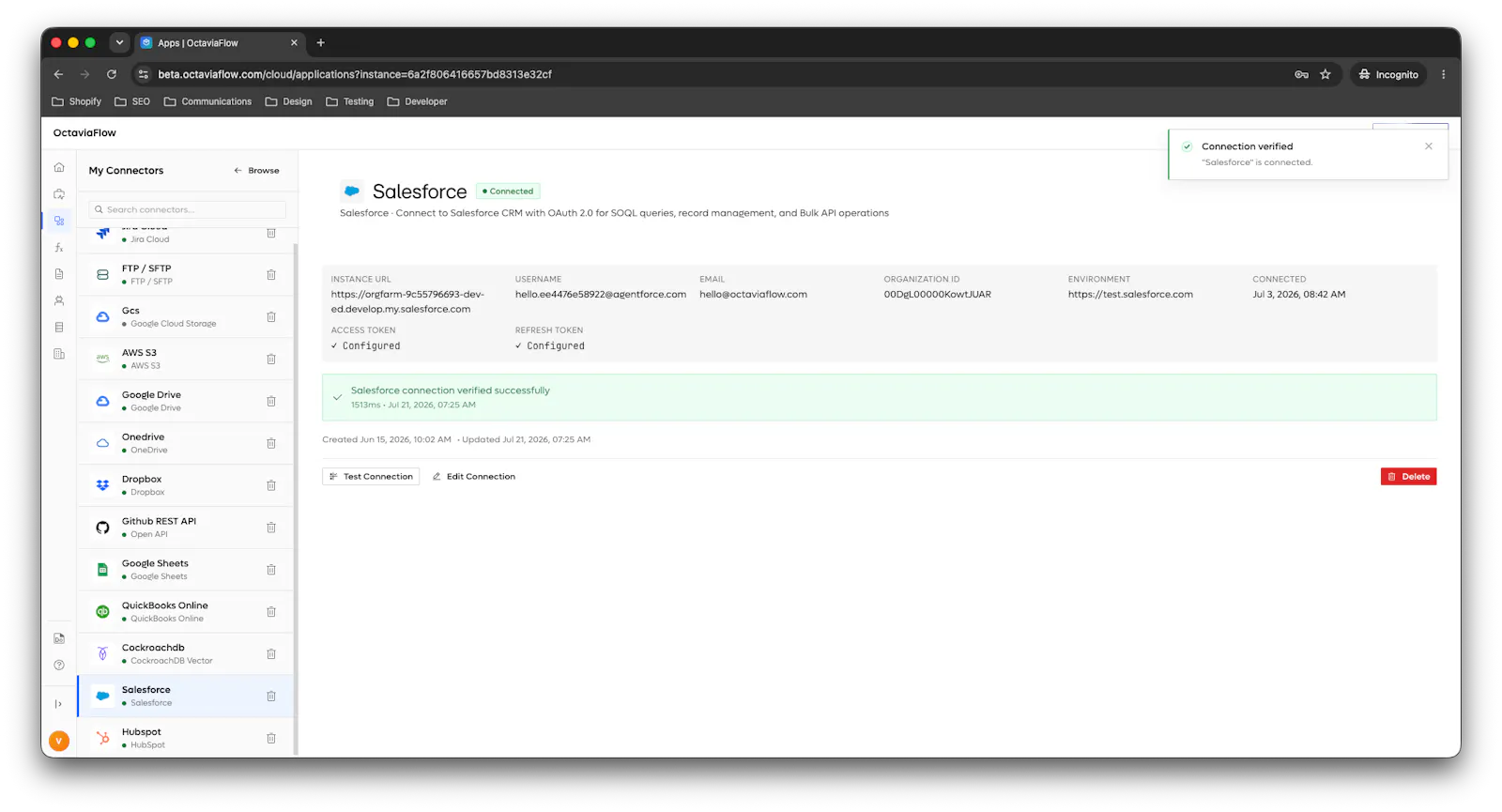This screenshot has width=1502, height=812.
Task: Select the QuickBooks Online connector
Action: tap(186, 612)
